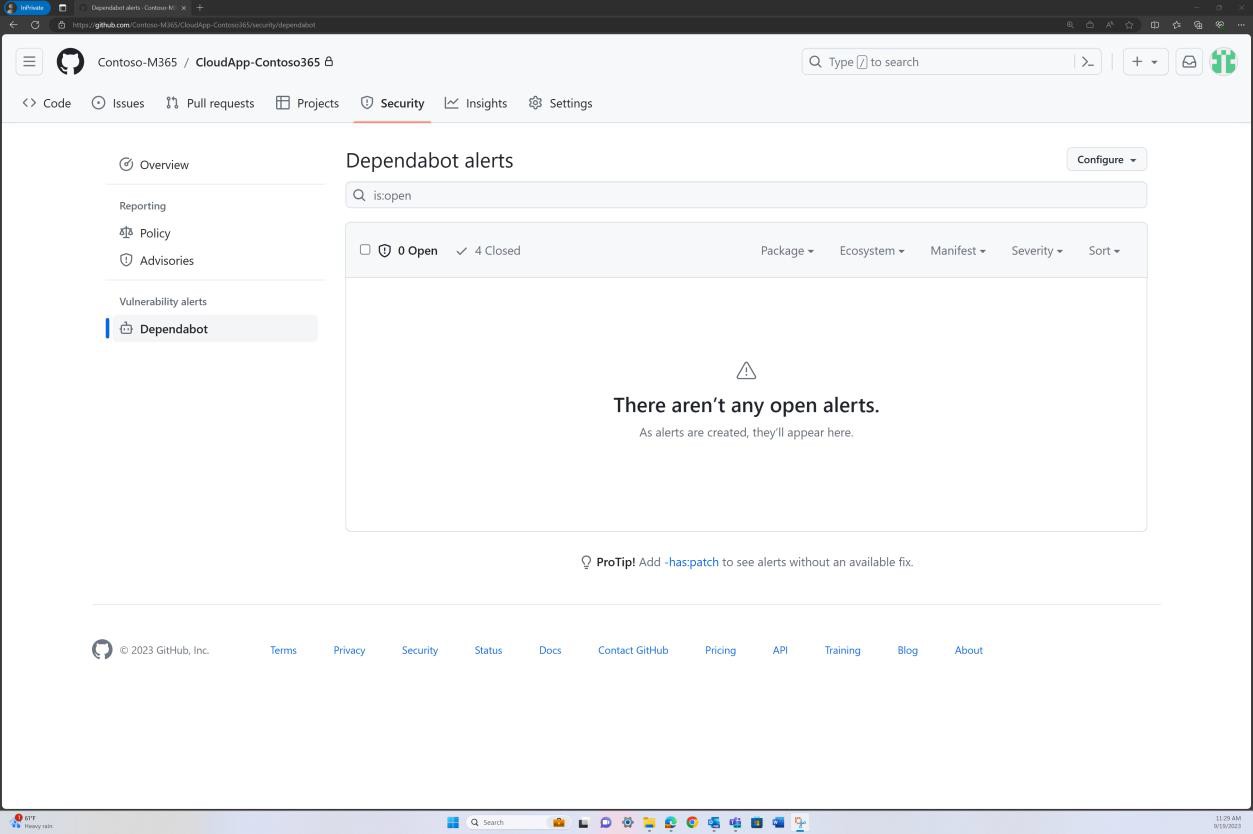Viewport: 1253px width, 834px height.
Task: Open the Overview security page
Action: [164, 164]
